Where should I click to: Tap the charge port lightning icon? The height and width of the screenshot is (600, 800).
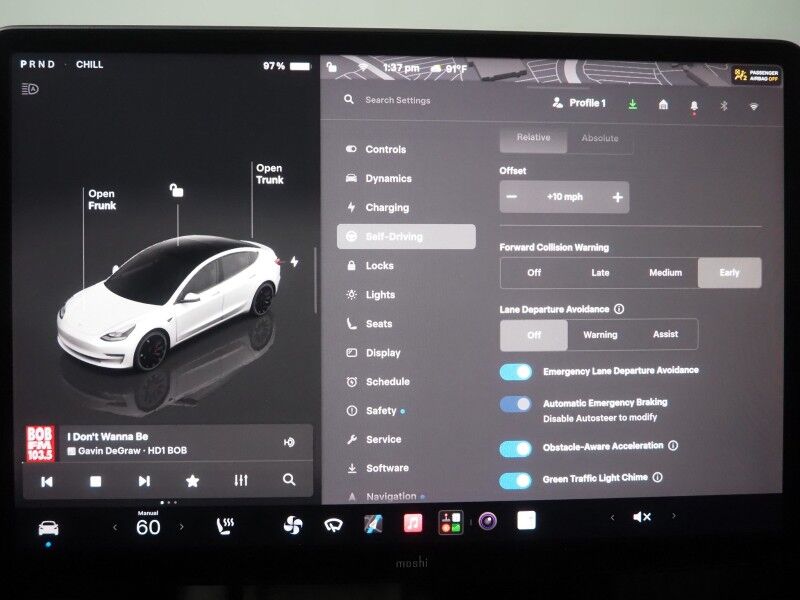[x=294, y=262]
